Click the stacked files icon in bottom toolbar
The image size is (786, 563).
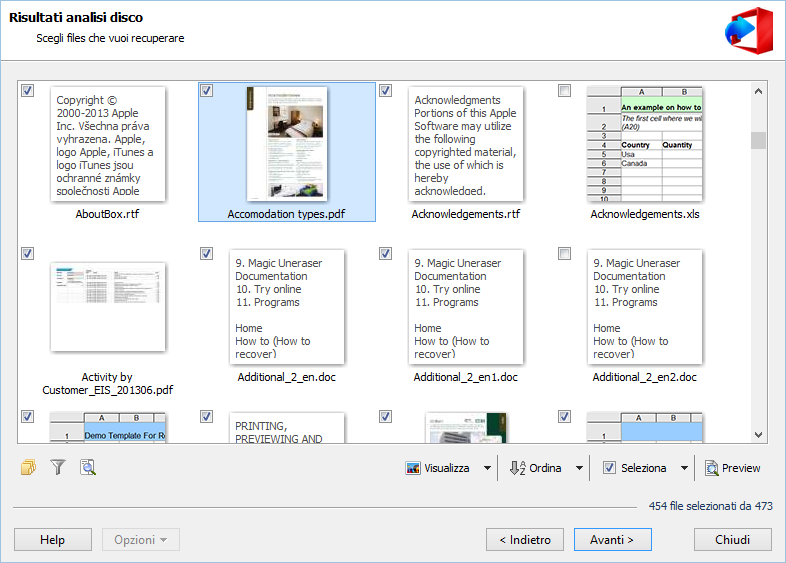(28, 467)
